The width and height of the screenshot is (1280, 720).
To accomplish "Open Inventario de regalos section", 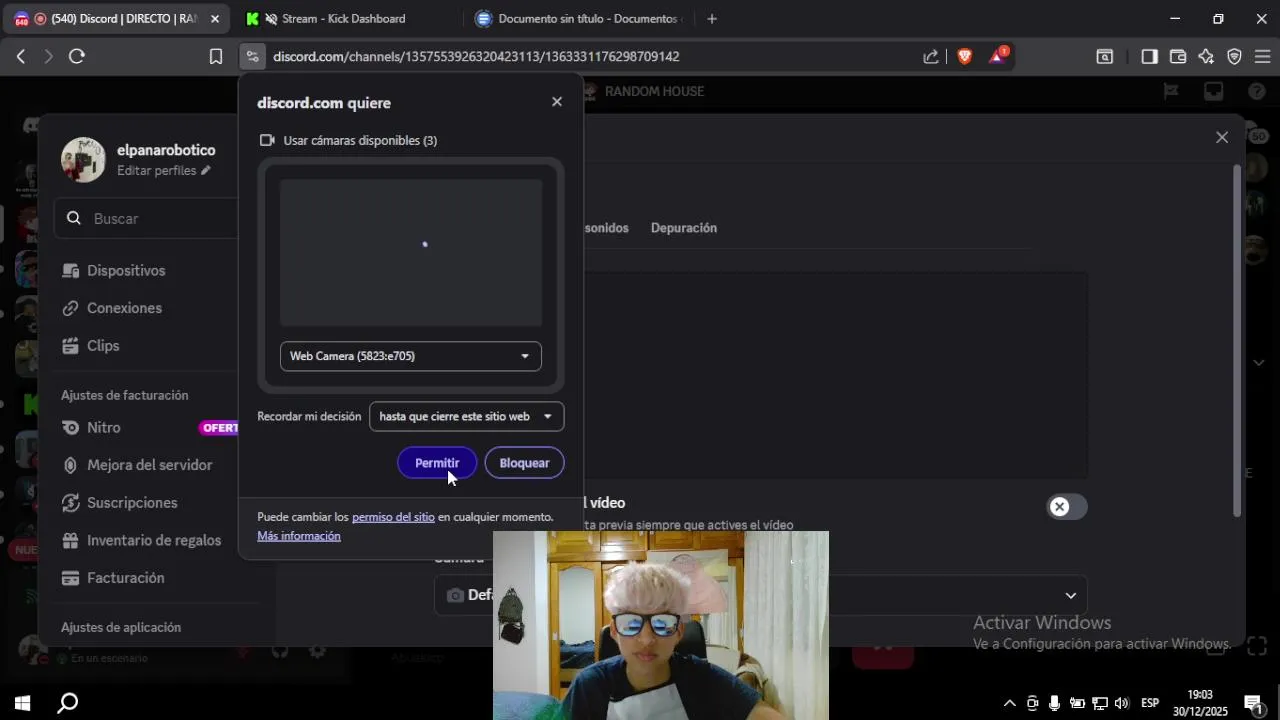I will click(154, 540).
